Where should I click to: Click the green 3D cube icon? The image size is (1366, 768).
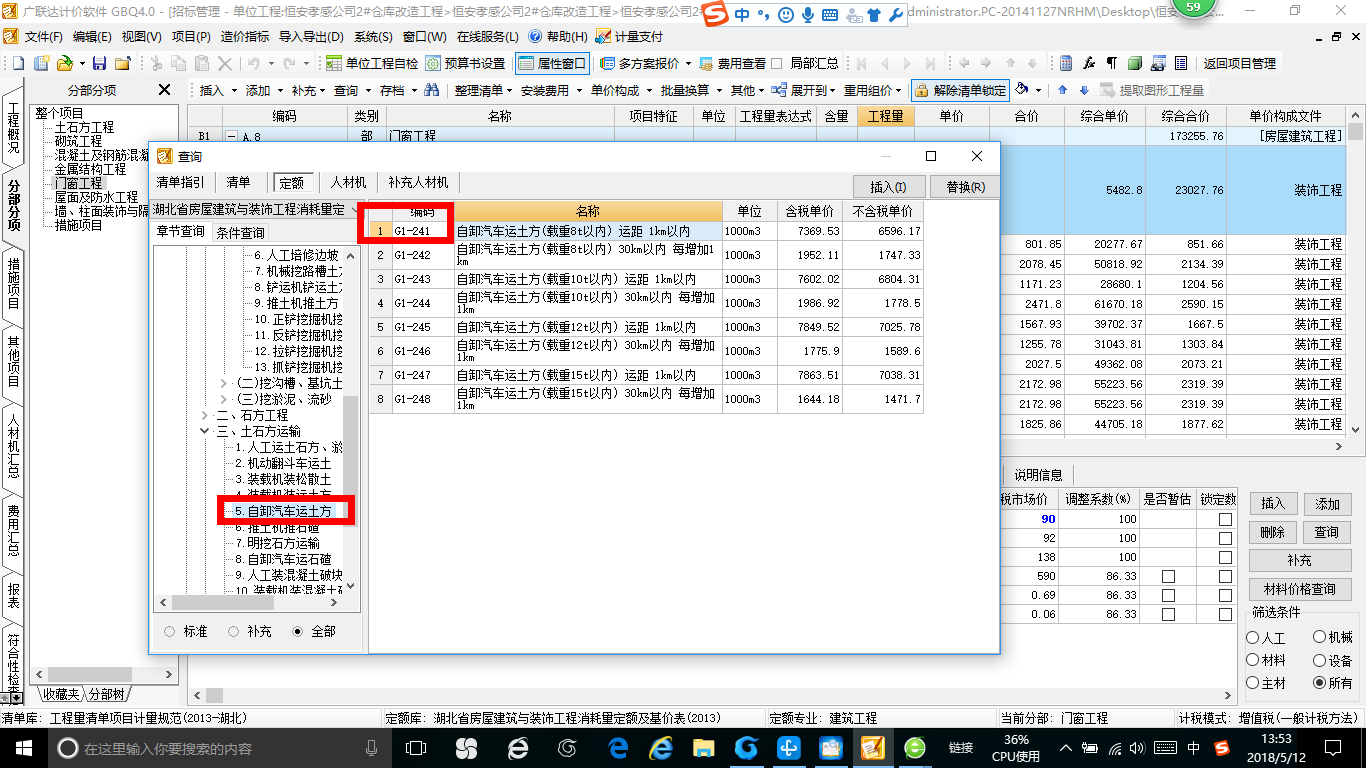point(1135,63)
